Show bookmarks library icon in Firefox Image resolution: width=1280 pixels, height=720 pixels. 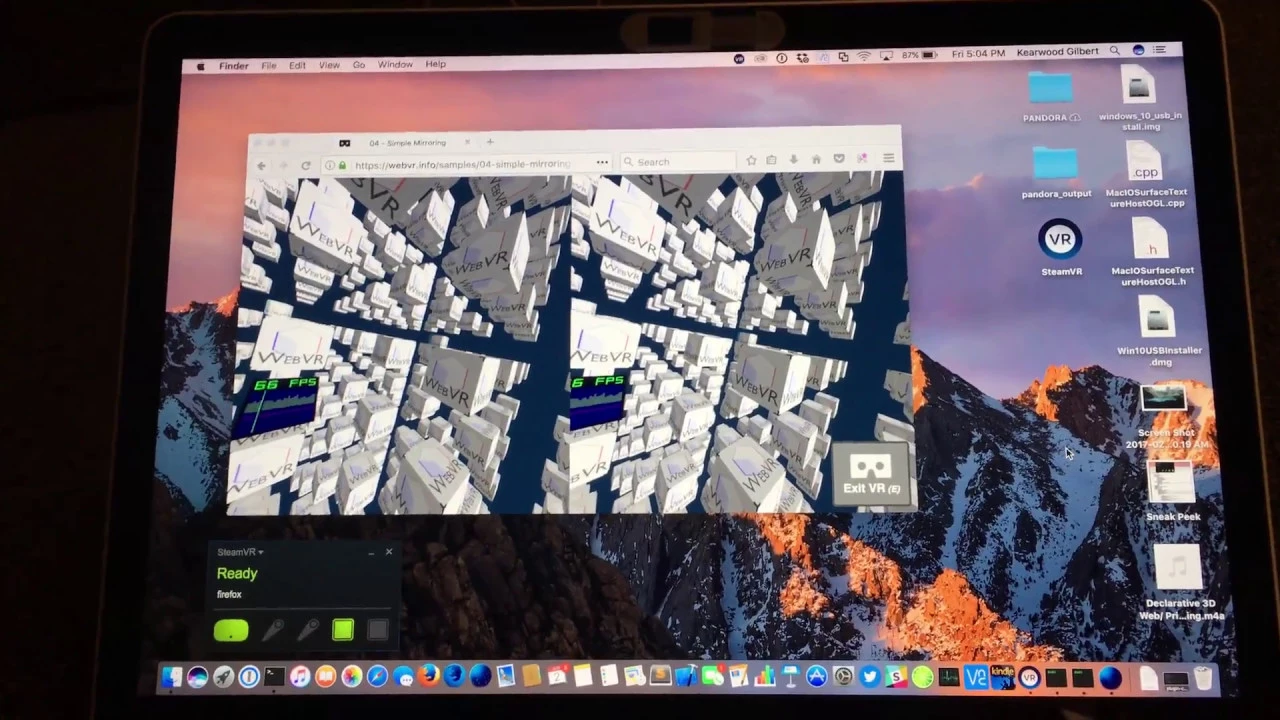[x=772, y=160]
